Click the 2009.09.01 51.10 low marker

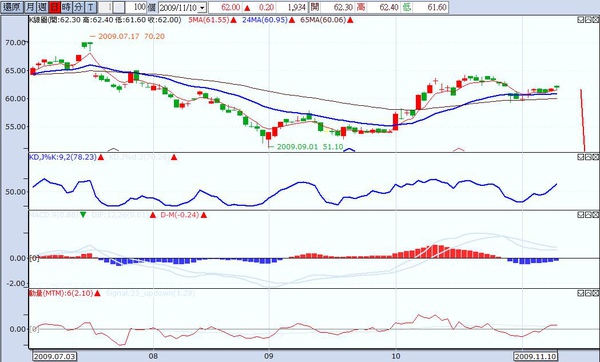tap(310, 147)
